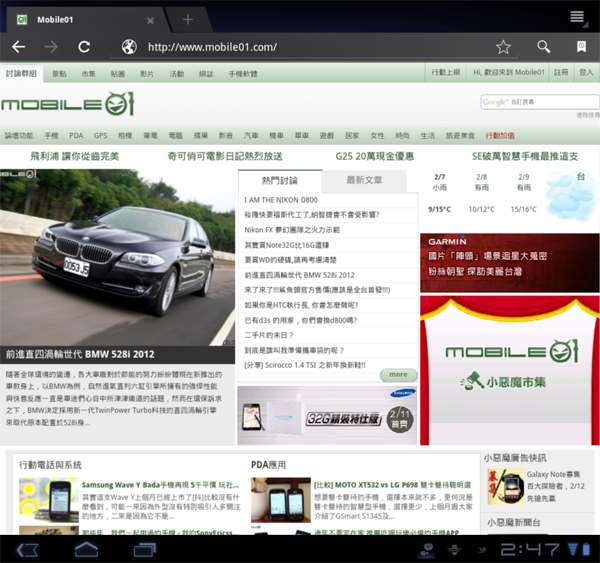This screenshot has width=600, height=563.
Task: Click the Galaxy Note募集 ad thumbnail
Action: tap(506, 487)
